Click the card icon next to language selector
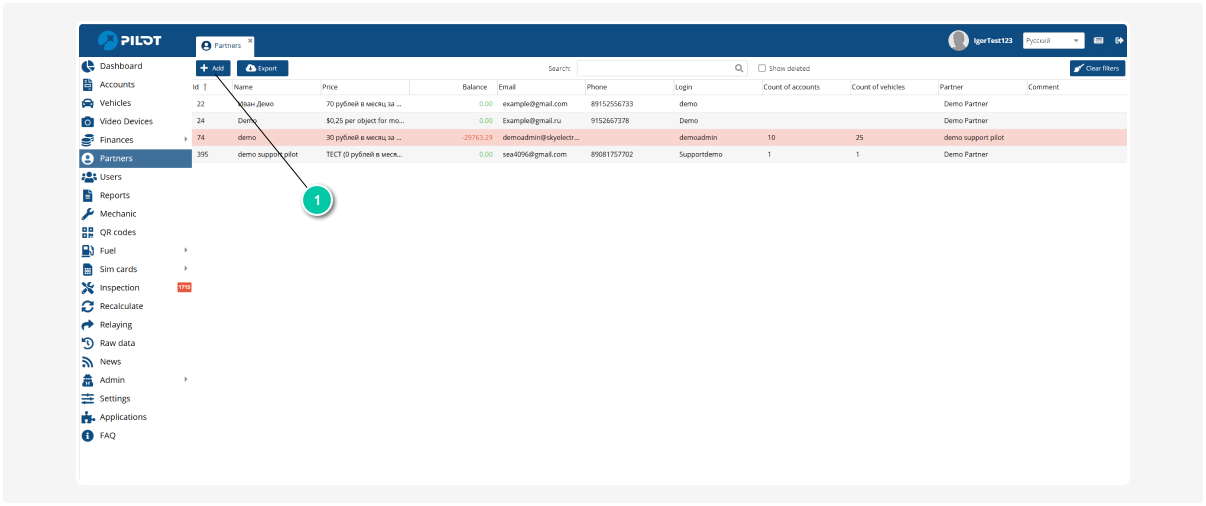1206x506 pixels. coord(1098,41)
